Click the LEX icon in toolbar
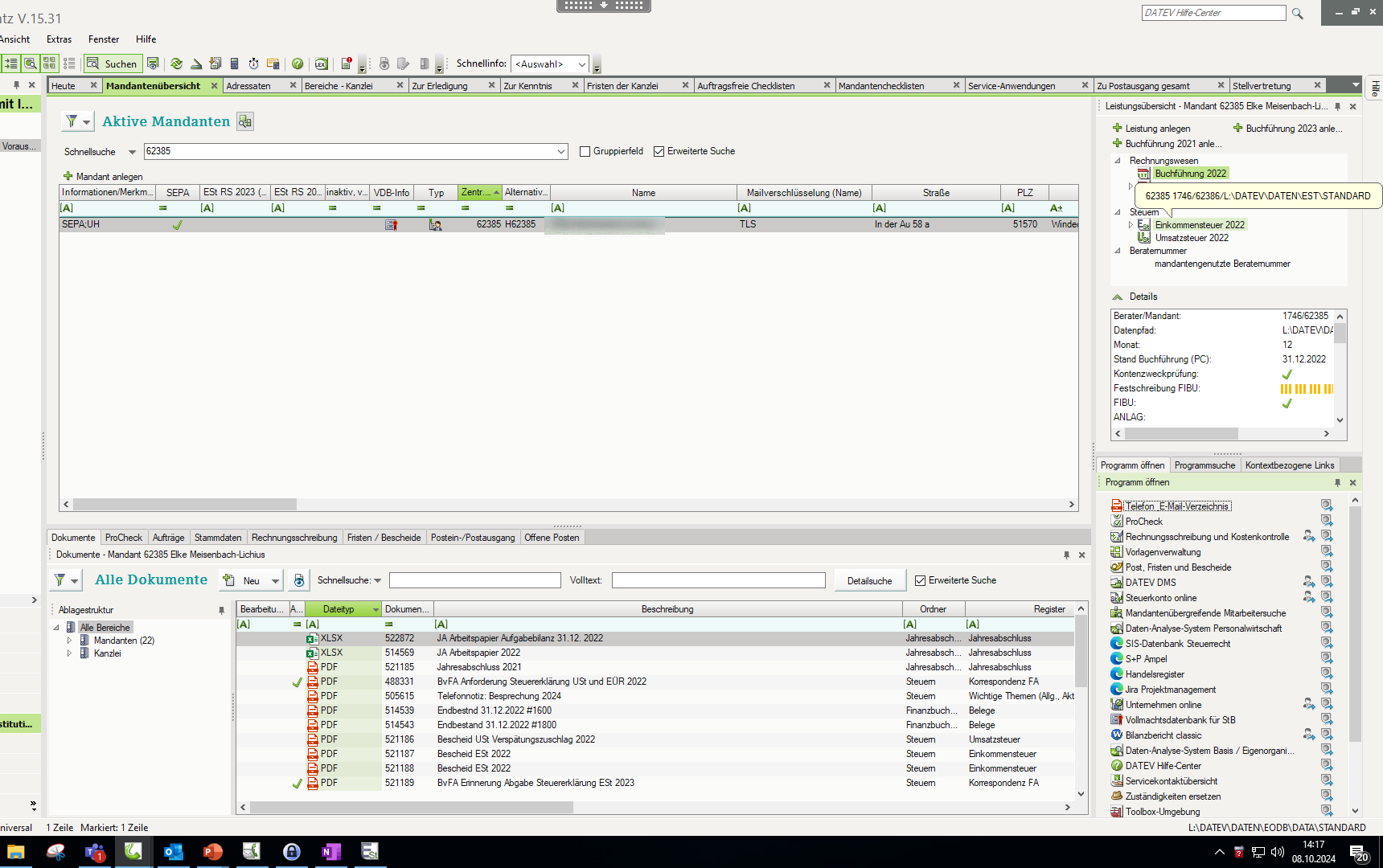Viewport: 1383px width, 868px height. point(321,63)
